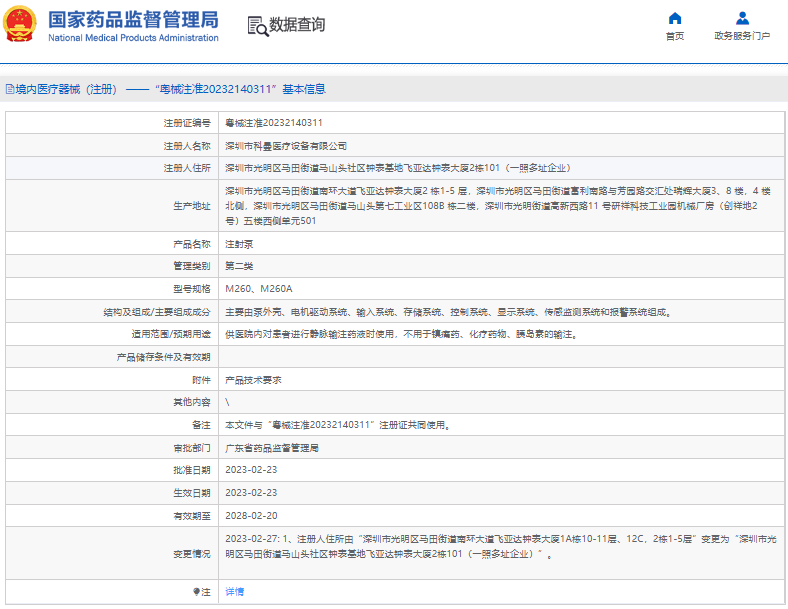
Task: Select registrant name 深圳市科曼医疗设备有限公司
Action: (x=286, y=146)
